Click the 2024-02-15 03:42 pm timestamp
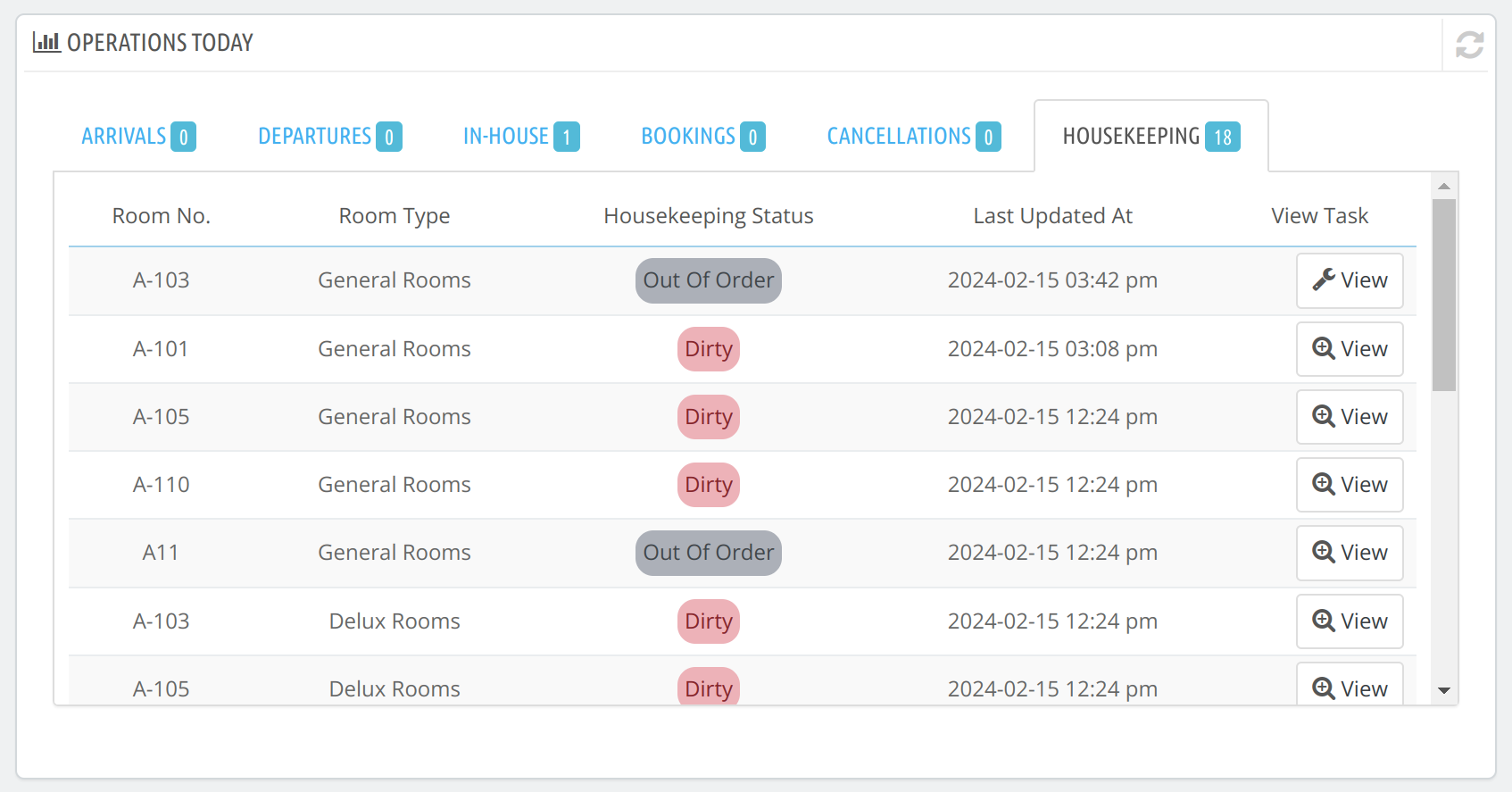This screenshot has width=1512, height=792. pyautogui.click(x=1053, y=280)
